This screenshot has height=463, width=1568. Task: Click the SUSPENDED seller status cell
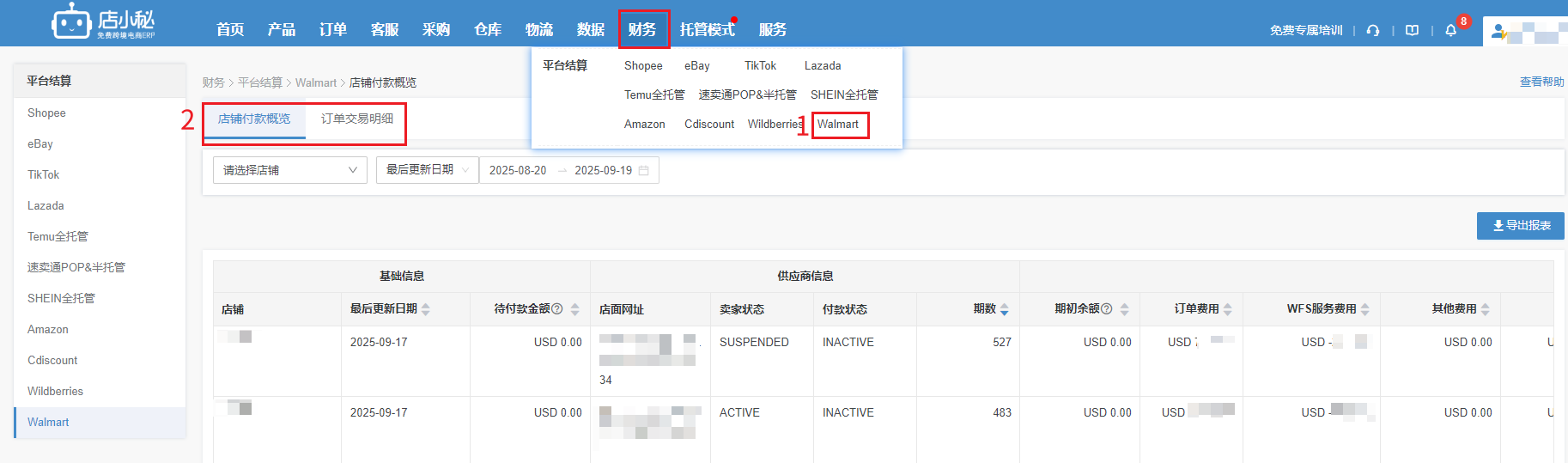click(754, 342)
